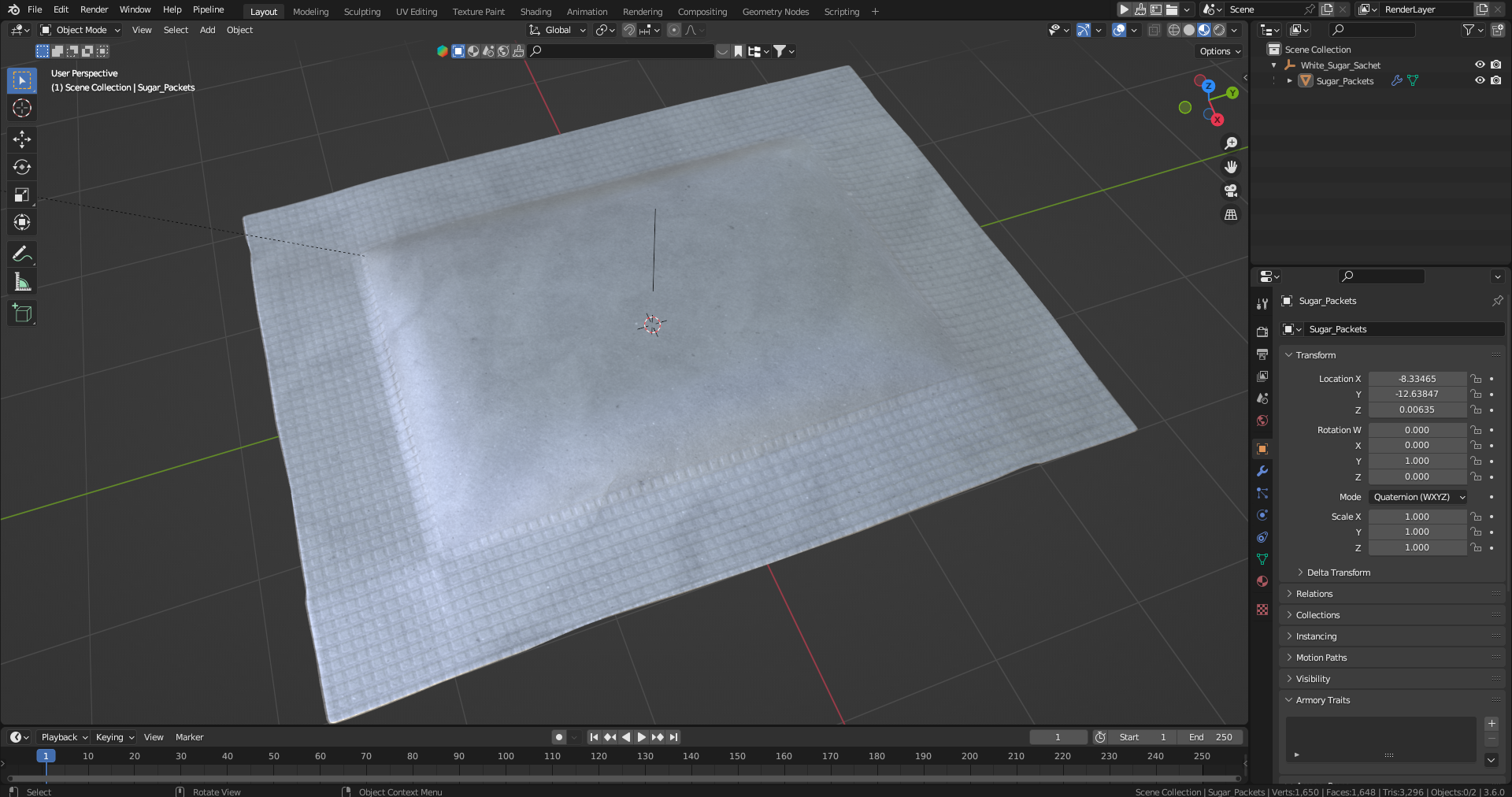Switch to Sculpting workspace tab
Viewport: 1512px width, 797px height.
click(362, 12)
